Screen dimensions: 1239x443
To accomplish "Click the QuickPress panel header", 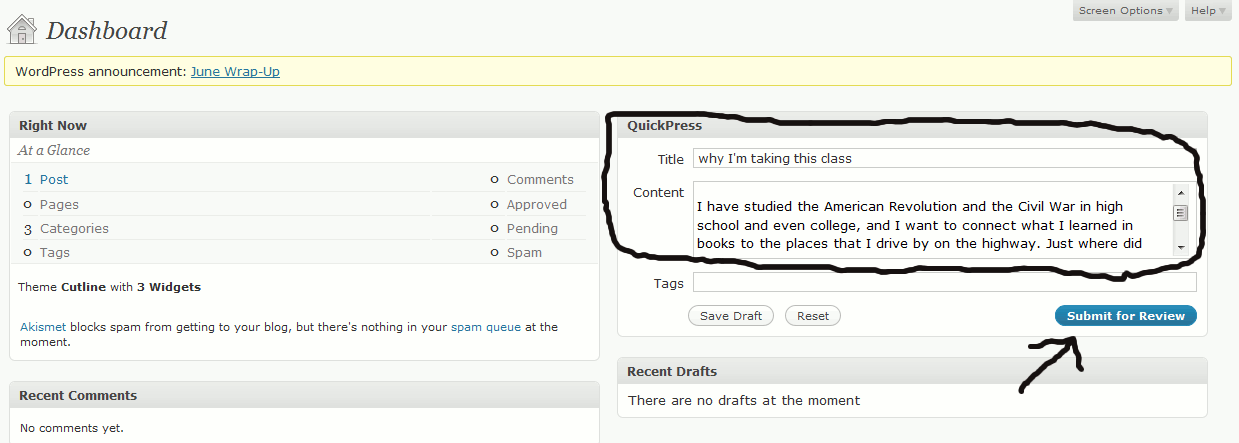I will click(912, 125).
